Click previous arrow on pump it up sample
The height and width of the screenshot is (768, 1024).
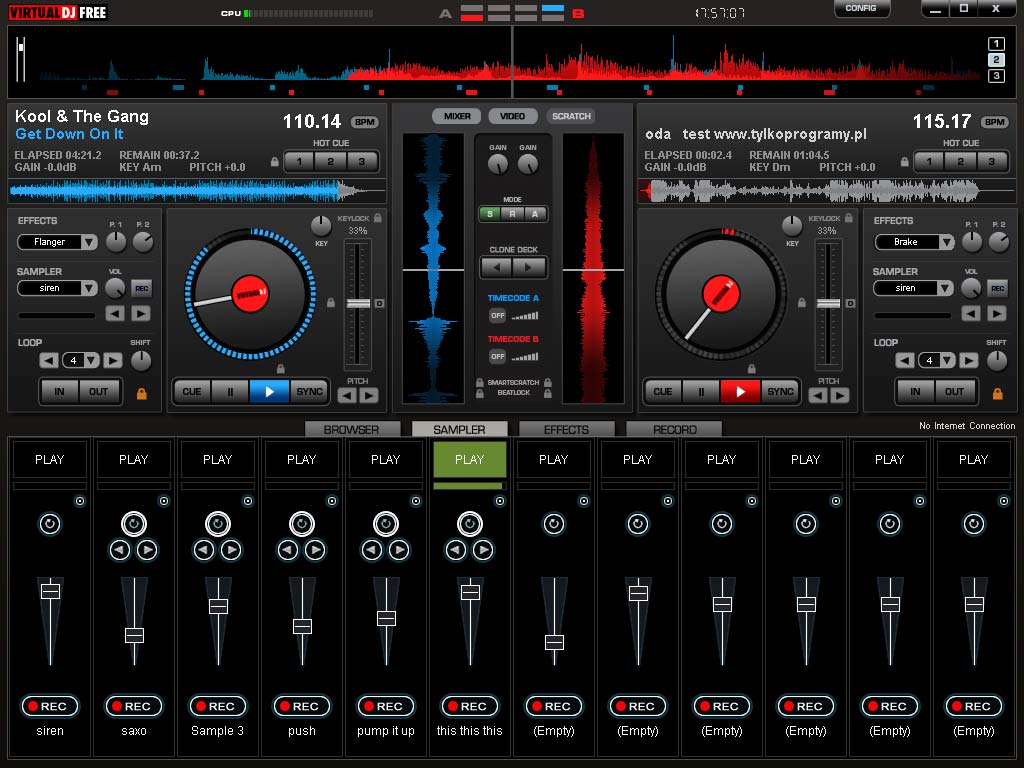point(372,551)
